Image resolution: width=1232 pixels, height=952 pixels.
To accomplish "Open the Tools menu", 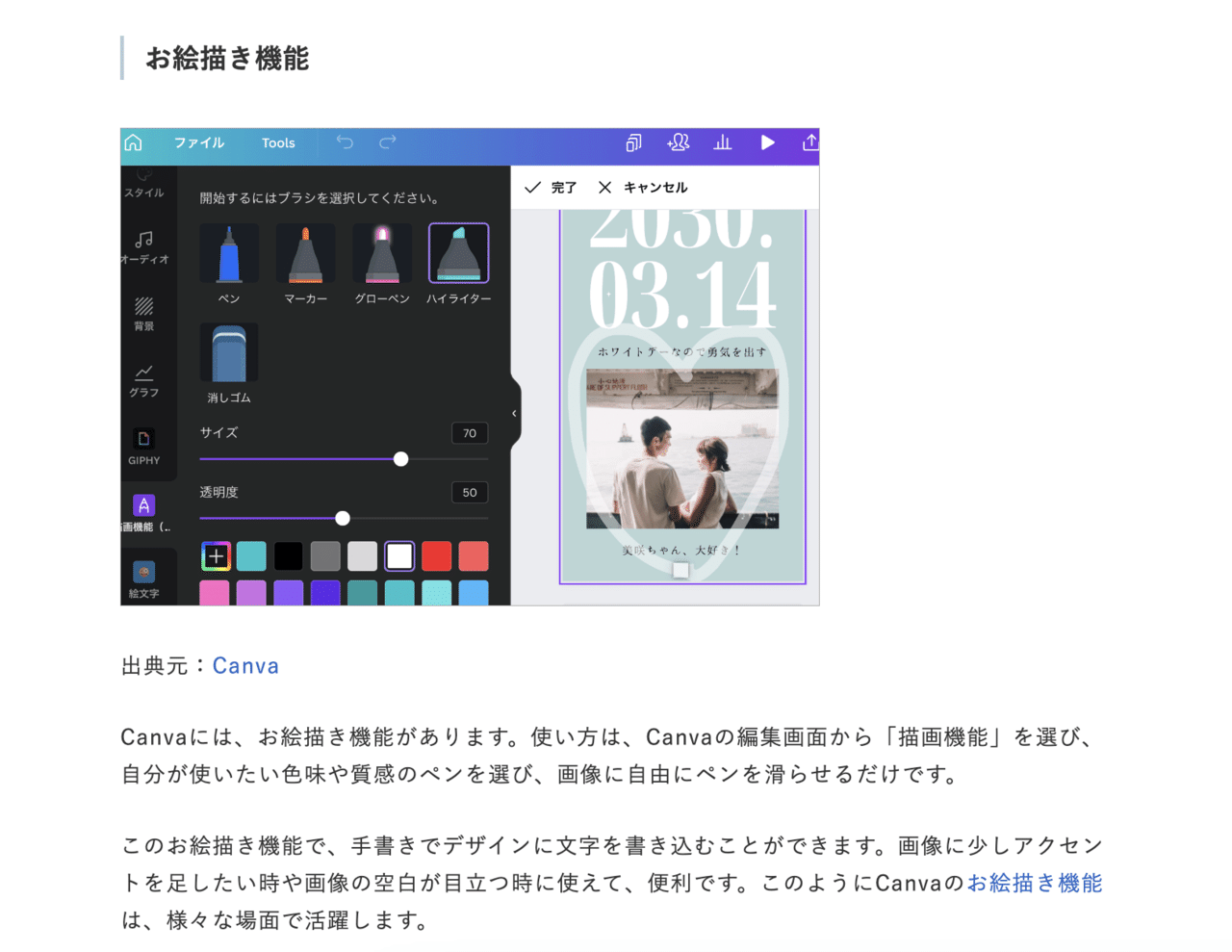I will (x=278, y=142).
